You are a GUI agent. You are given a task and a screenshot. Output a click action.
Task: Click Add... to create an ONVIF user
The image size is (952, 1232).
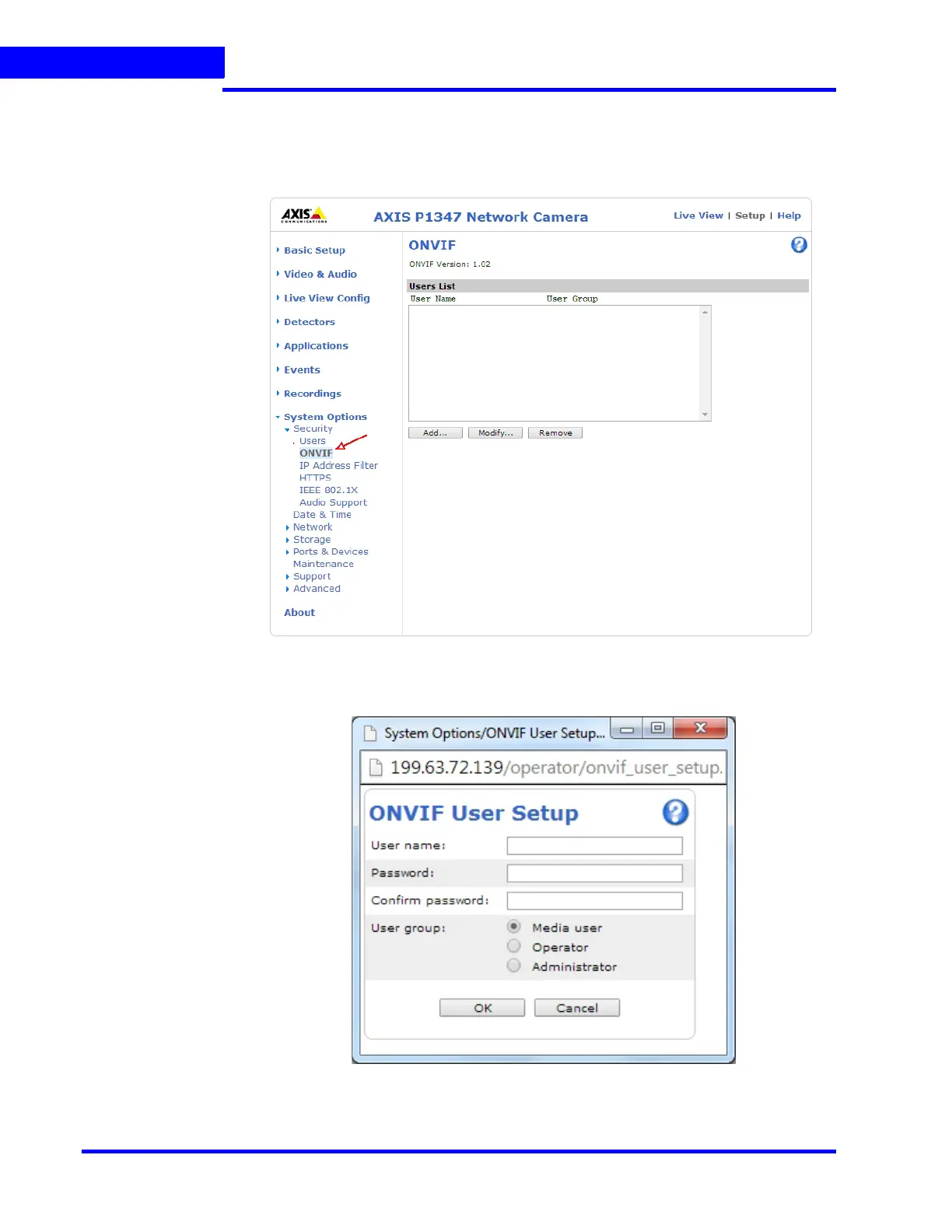[436, 433]
